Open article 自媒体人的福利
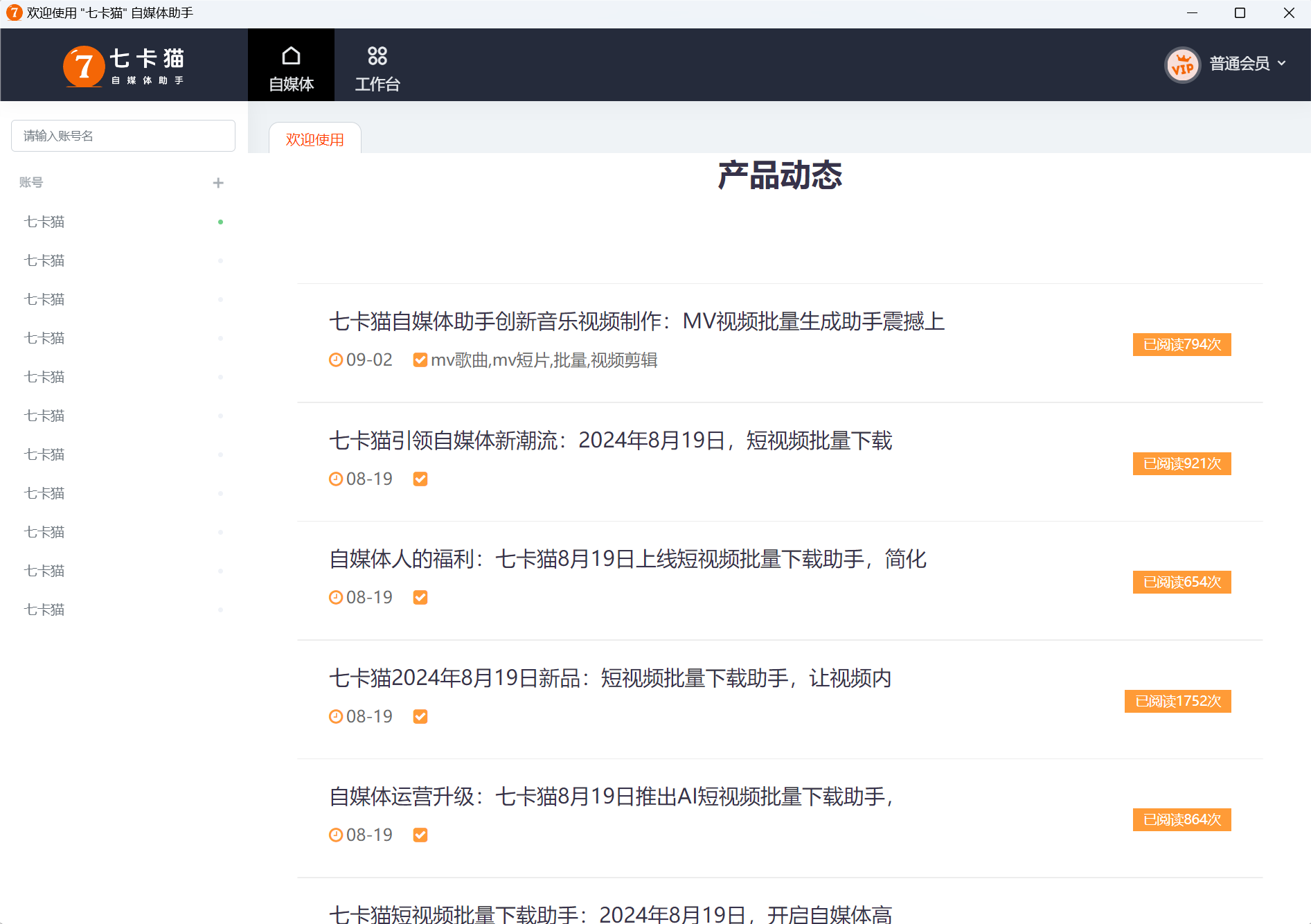 (x=627, y=559)
